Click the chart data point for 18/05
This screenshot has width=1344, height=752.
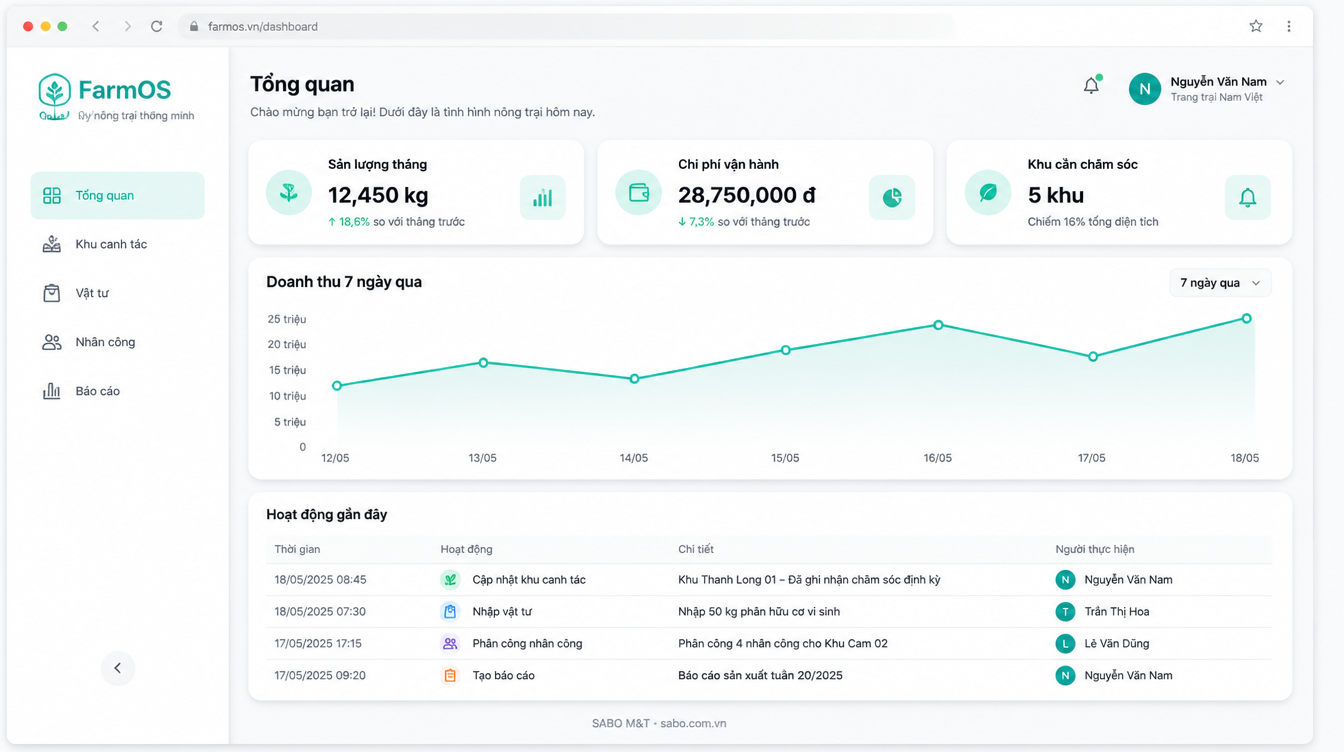click(x=1246, y=318)
